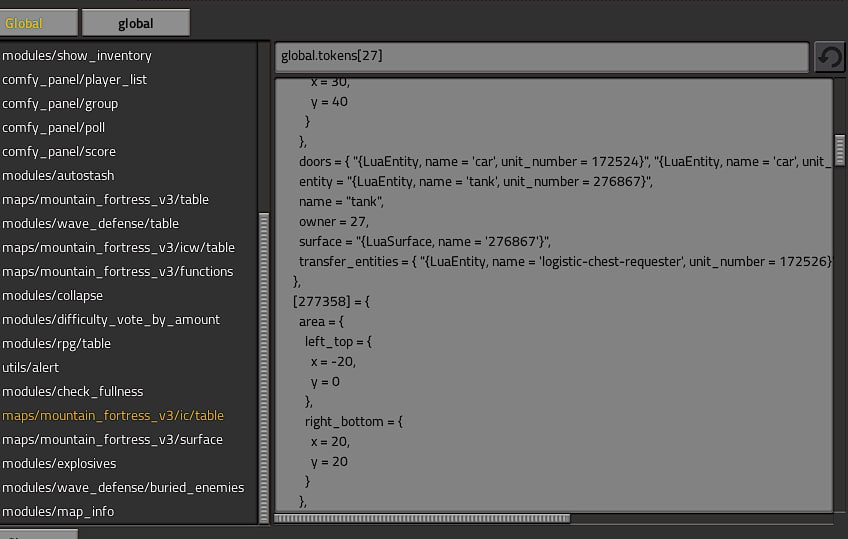Click the doors = line in the output
The image size is (848, 539).
[565, 162]
